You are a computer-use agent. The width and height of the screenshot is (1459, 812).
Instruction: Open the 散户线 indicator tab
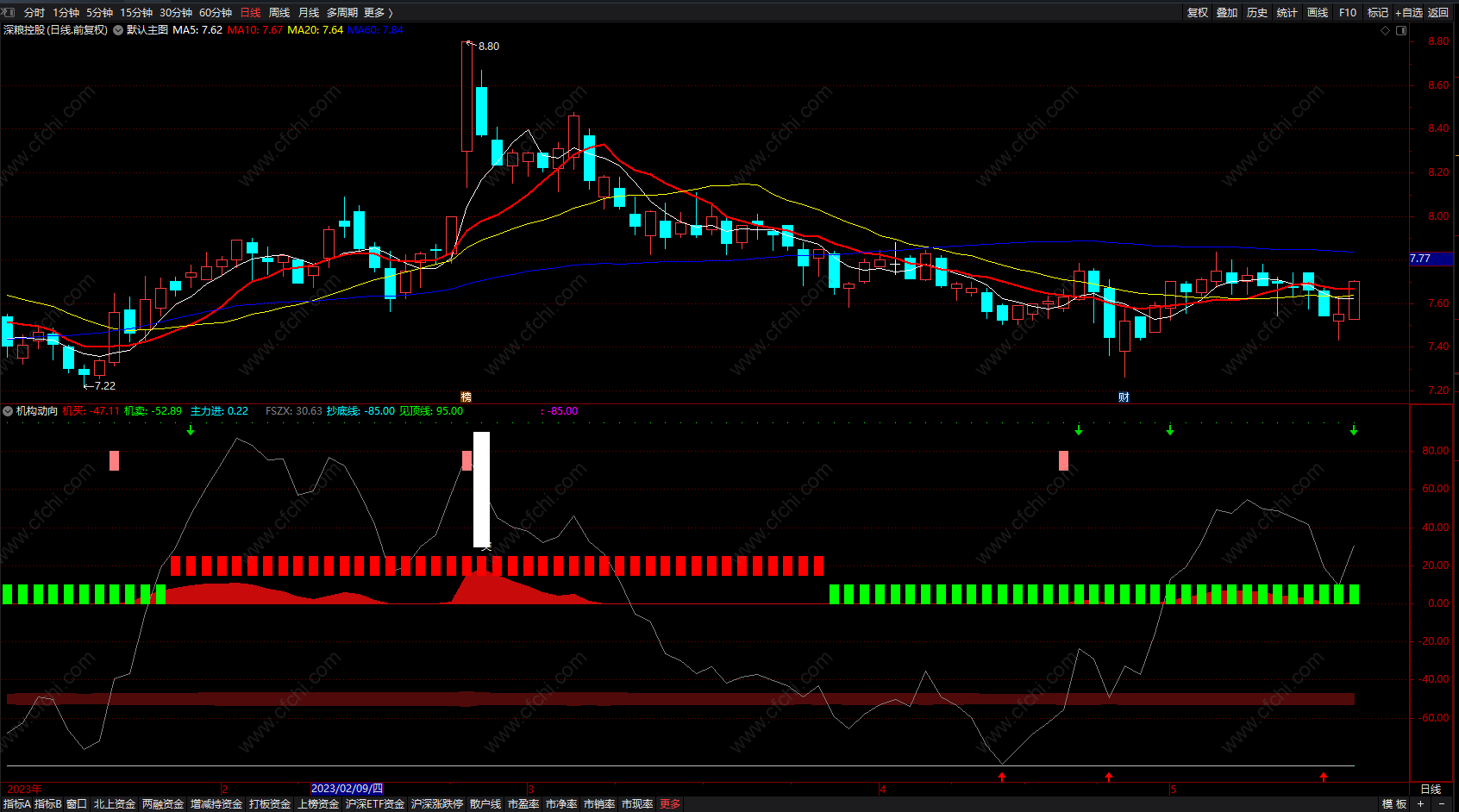pos(485,804)
